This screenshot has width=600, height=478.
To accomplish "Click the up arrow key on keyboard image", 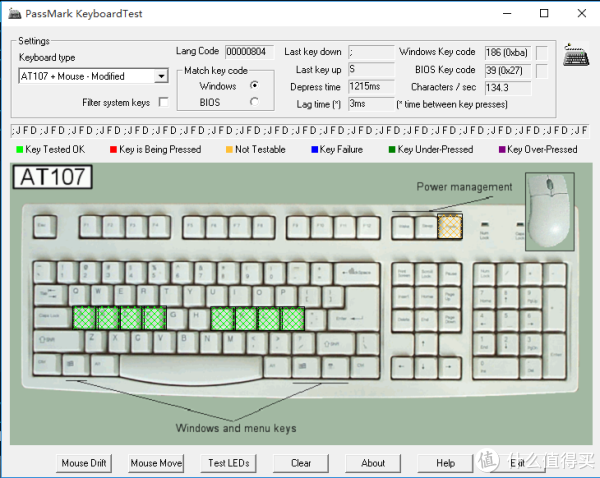I will tap(427, 342).
